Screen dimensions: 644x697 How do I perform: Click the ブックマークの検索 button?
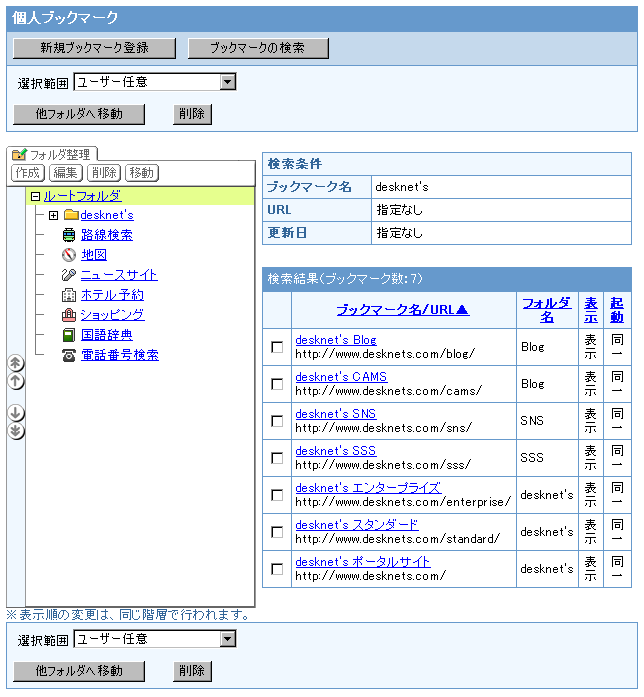258,48
